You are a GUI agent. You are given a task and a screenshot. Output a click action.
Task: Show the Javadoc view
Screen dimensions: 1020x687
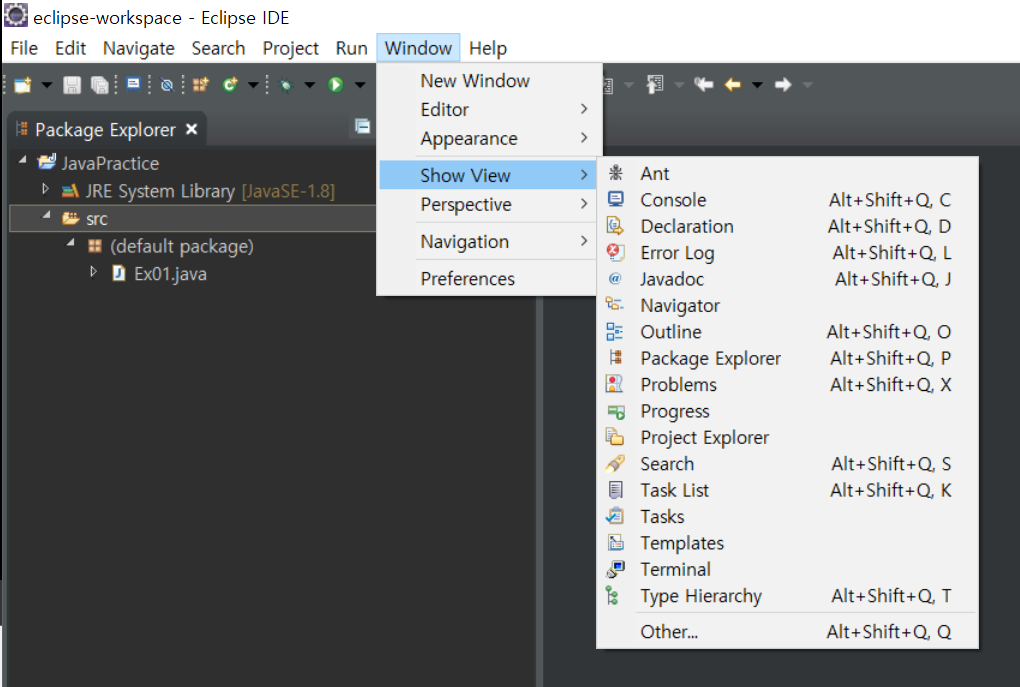point(787,279)
